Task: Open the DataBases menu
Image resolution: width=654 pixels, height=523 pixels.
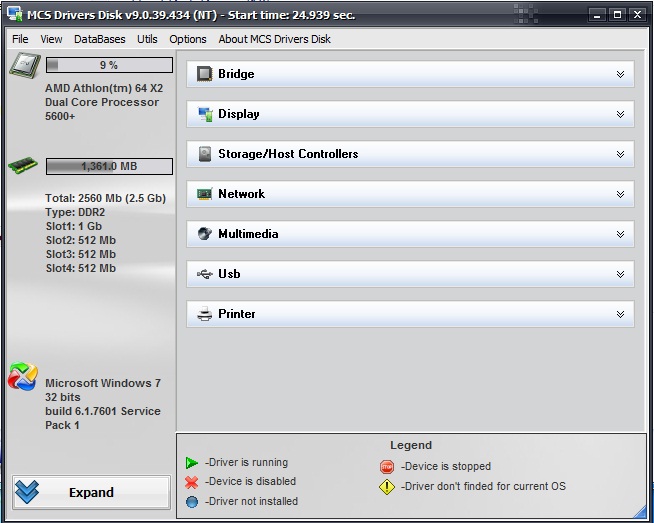Action: (x=100, y=39)
